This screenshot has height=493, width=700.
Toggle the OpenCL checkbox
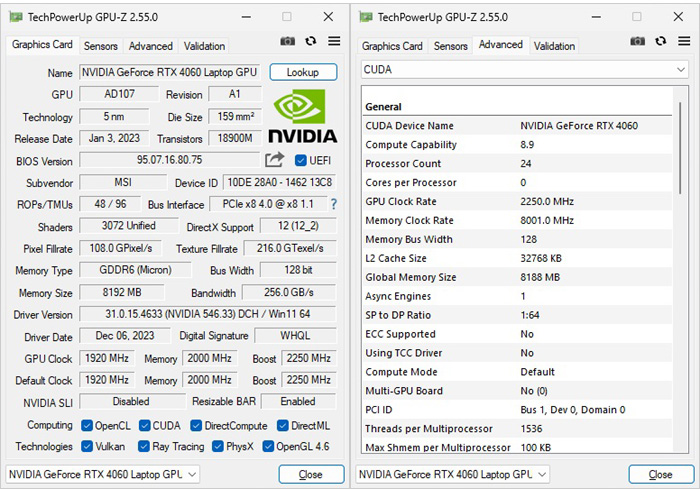[87, 426]
